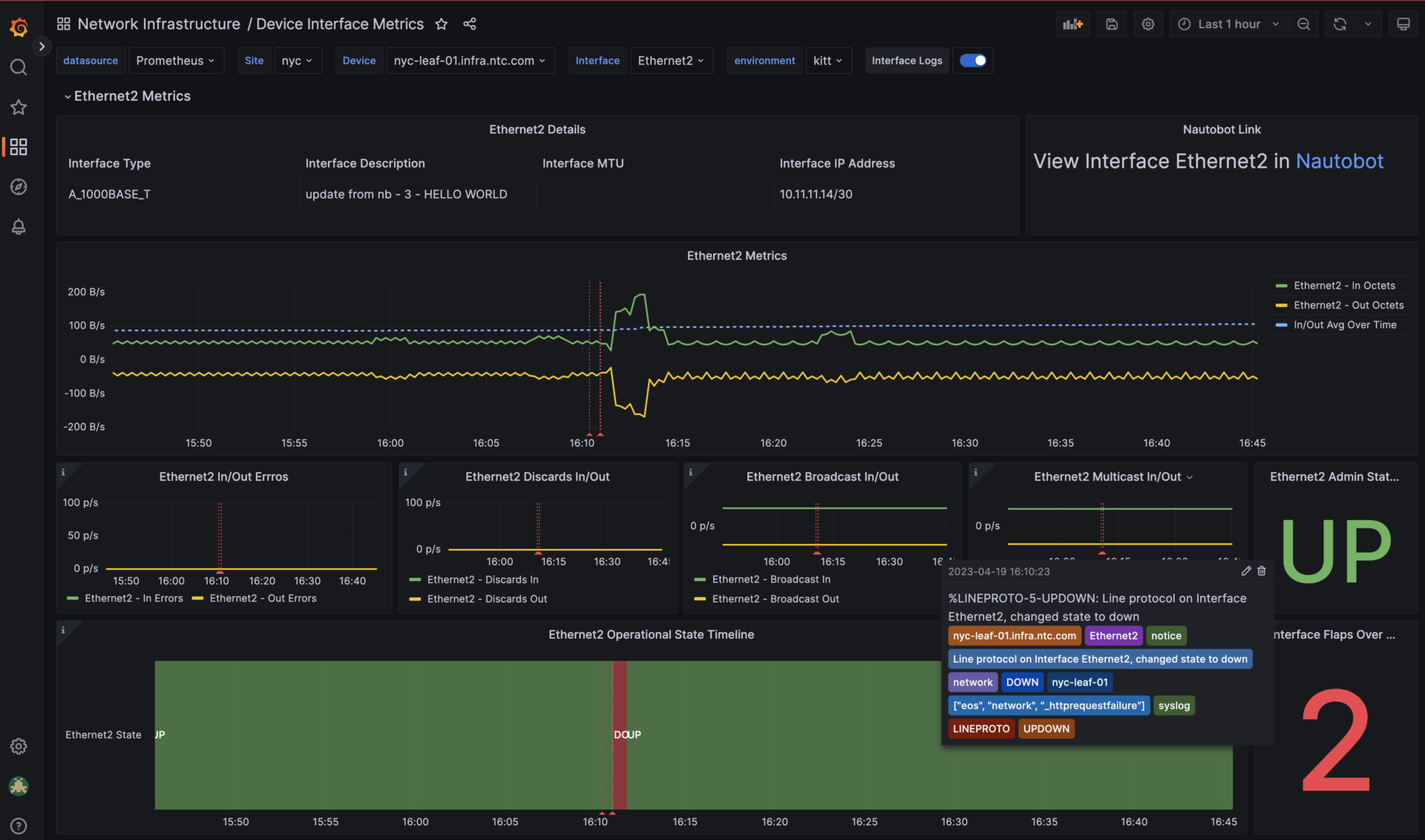Open Starred dashboards from sidebar
The height and width of the screenshot is (840, 1425).
tap(19, 108)
